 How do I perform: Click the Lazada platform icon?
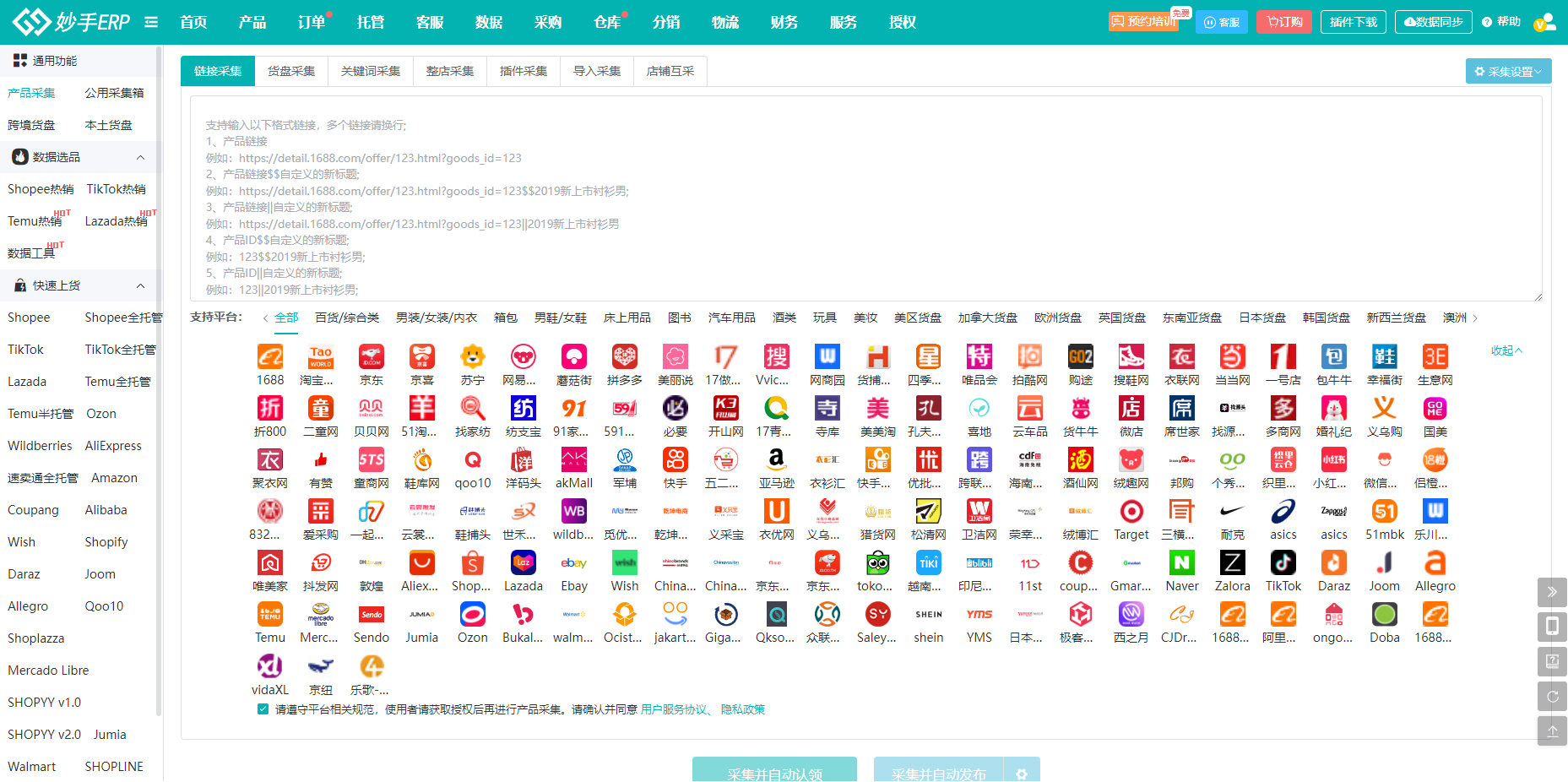pos(524,562)
